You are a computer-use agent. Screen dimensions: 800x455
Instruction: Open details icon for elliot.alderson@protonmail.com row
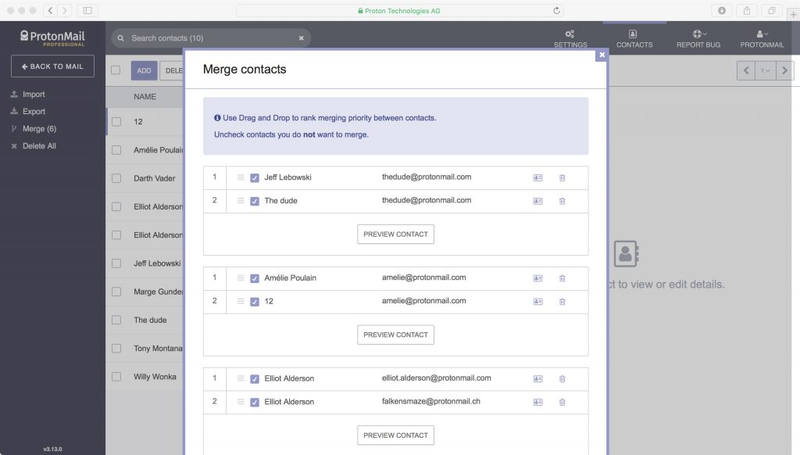tap(538, 378)
